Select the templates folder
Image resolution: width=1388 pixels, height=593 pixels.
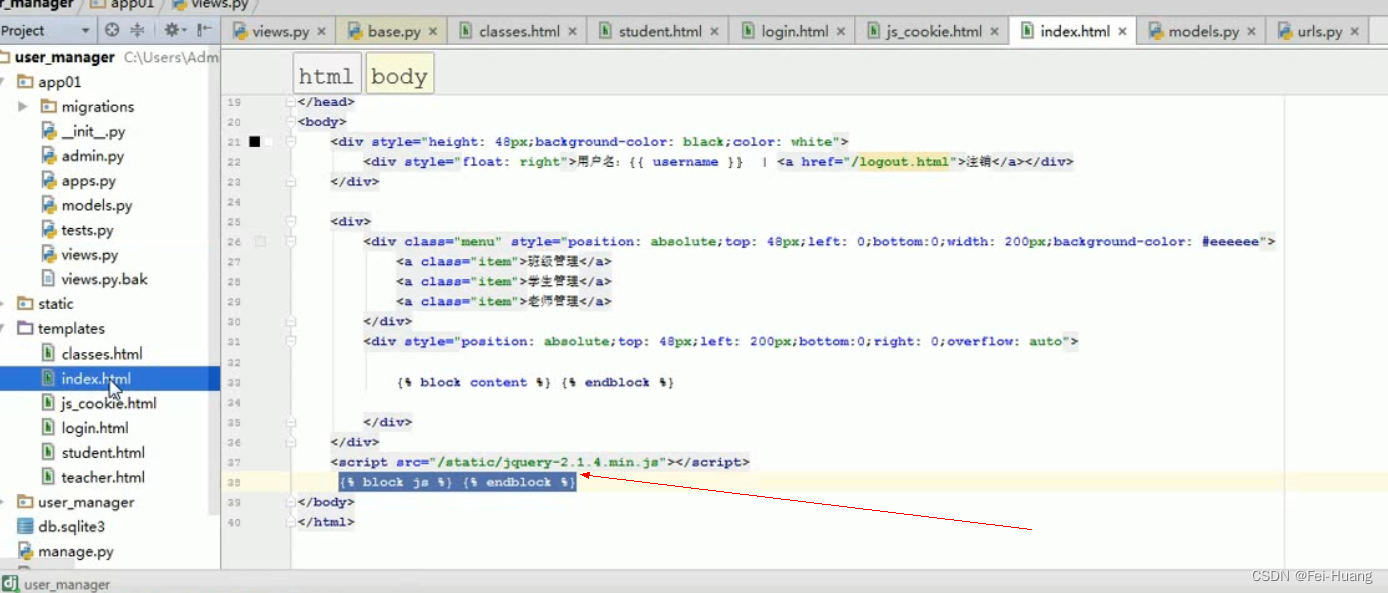(x=70, y=329)
